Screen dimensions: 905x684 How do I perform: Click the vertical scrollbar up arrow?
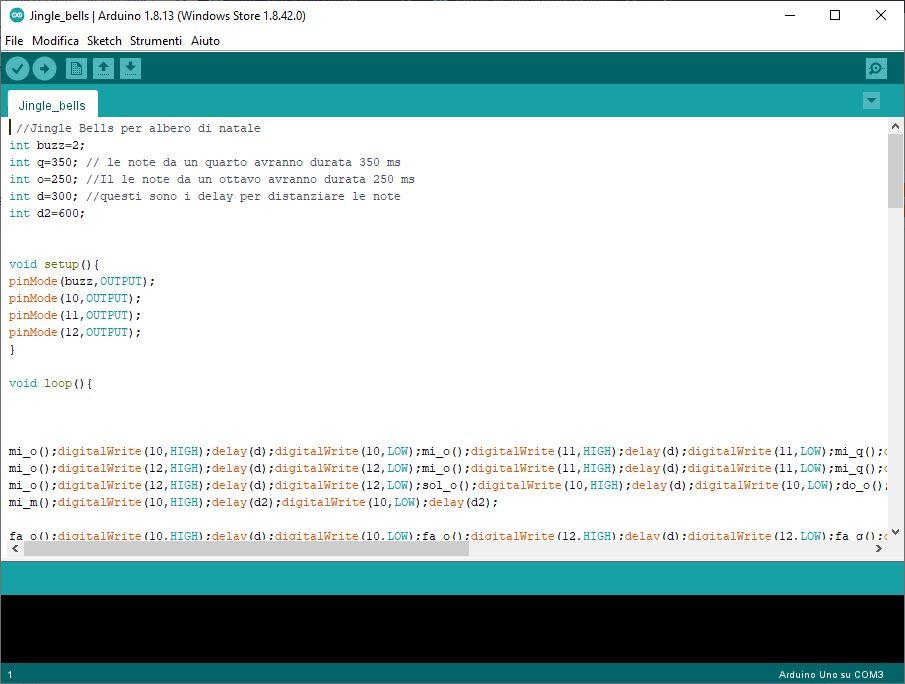(x=895, y=126)
